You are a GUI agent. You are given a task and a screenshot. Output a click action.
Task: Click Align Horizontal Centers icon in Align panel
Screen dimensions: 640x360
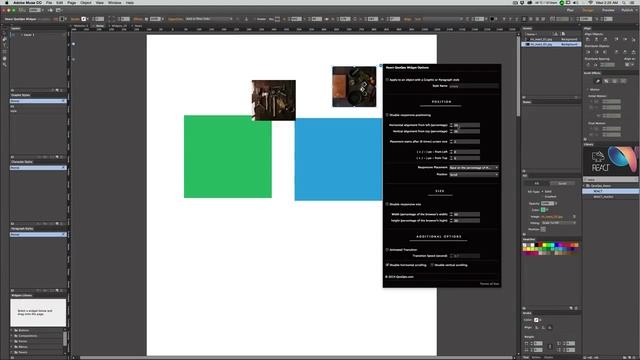click(597, 39)
